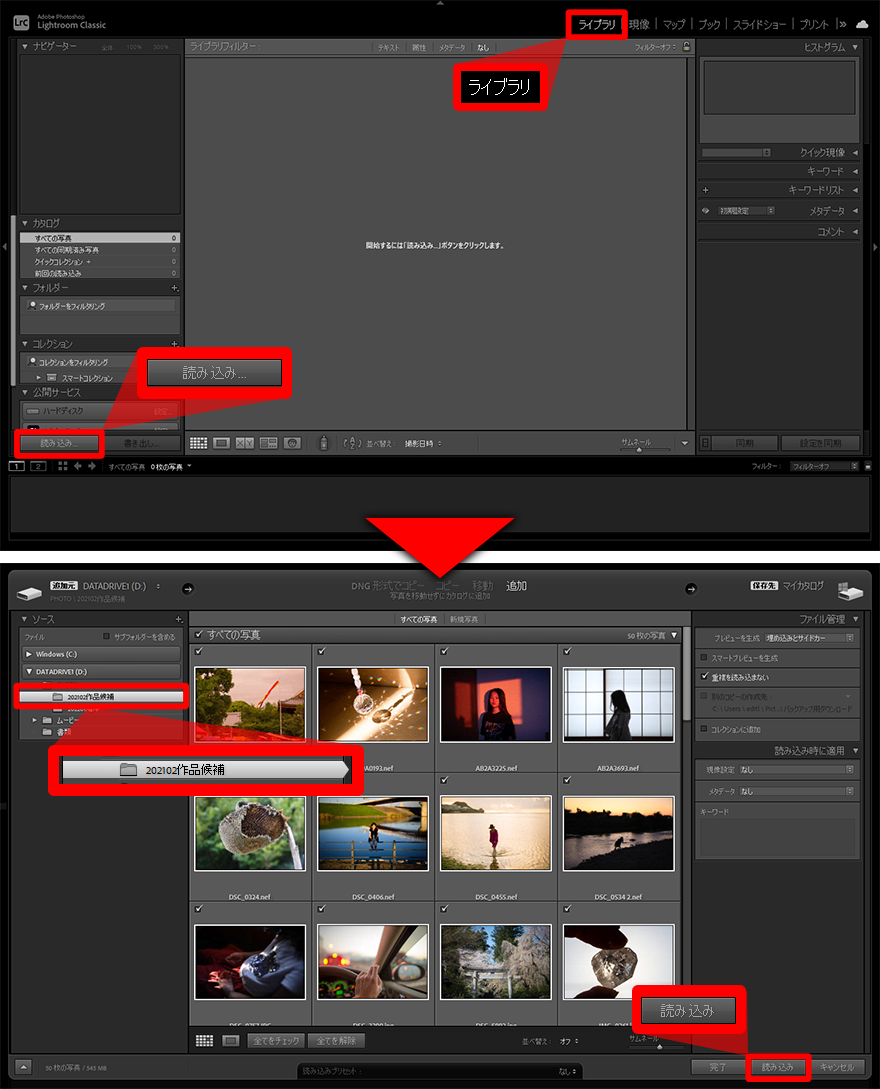Click the 全てをチェック button
This screenshot has width=880, height=1089.
273,1041
